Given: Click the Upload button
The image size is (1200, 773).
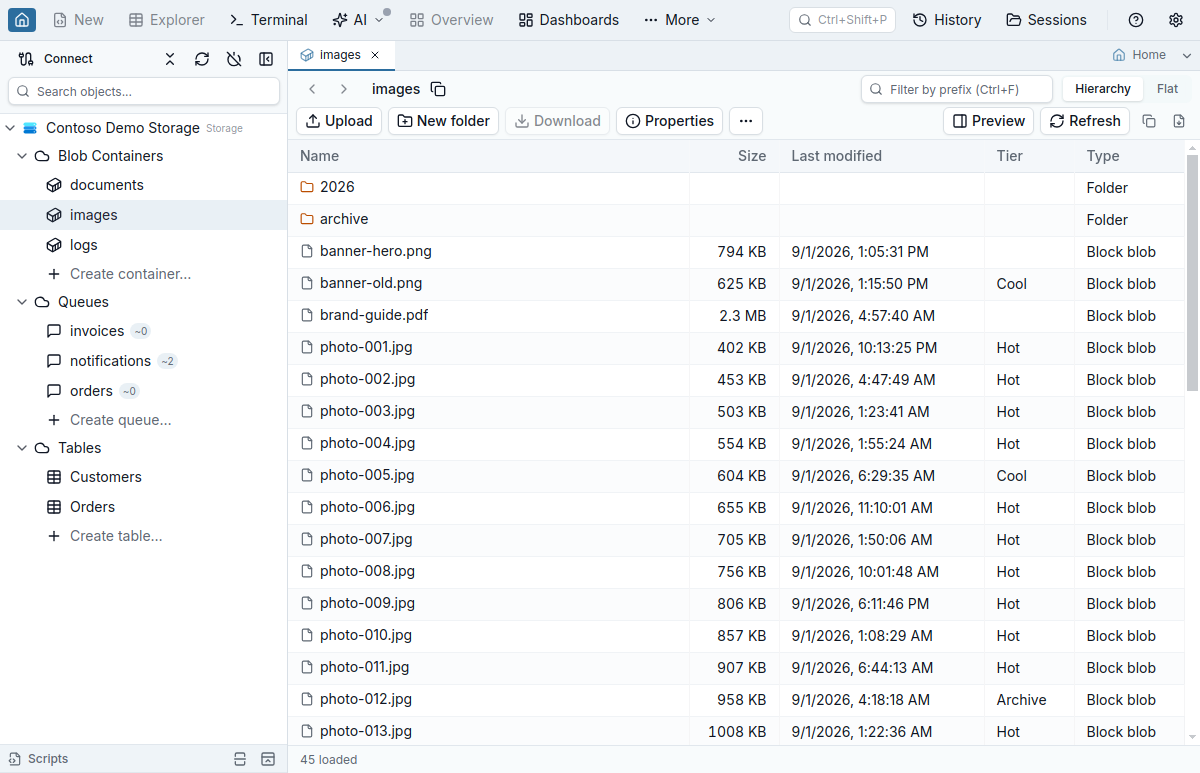Looking at the screenshot, I should (x=339, y=121).
